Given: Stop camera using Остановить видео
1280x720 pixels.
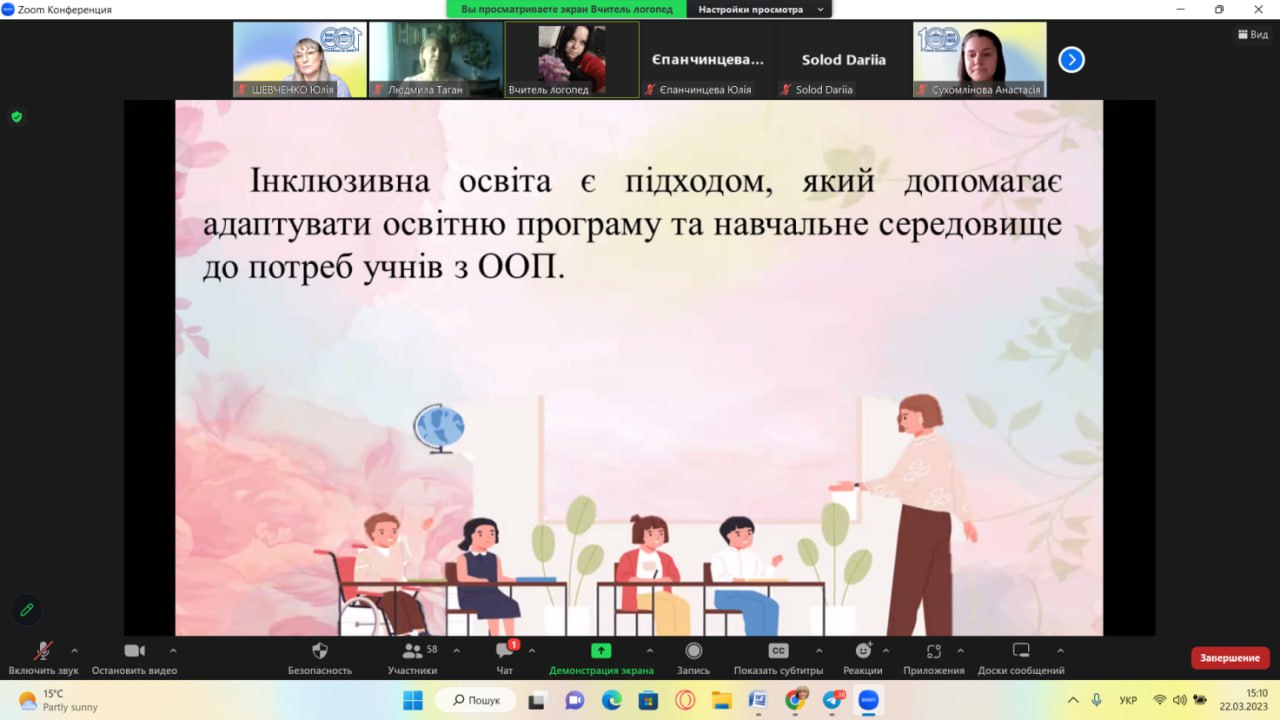Looking at the screenshot, I should tap(134, 652).
